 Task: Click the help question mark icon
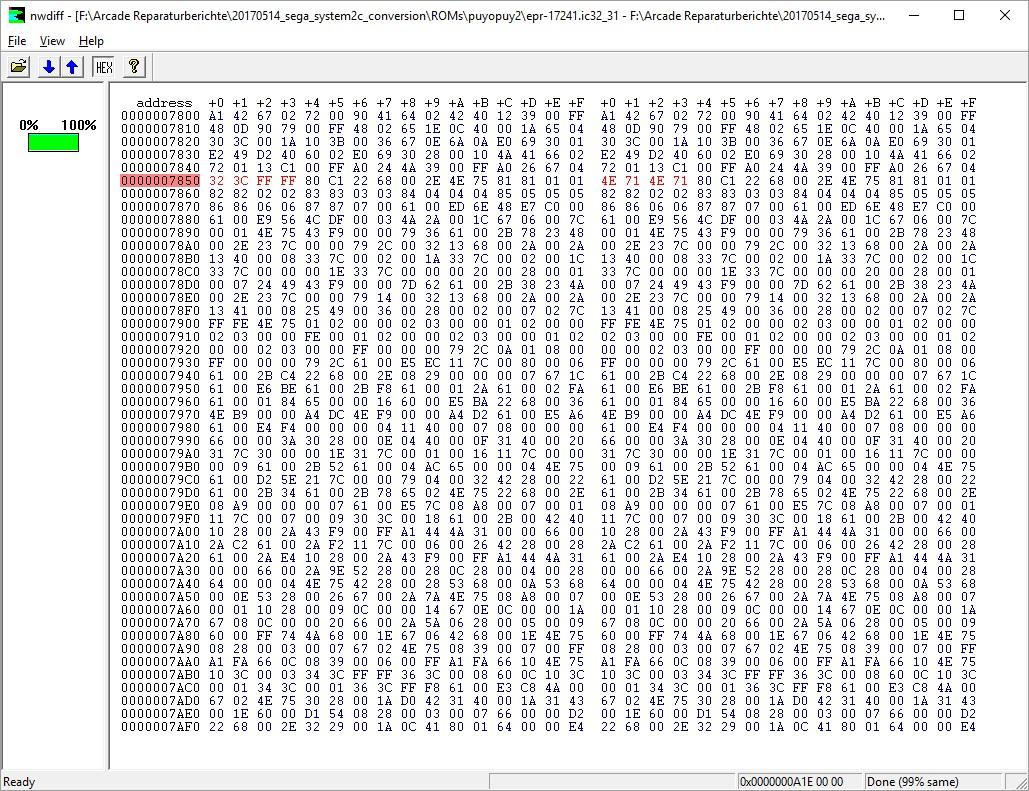pos(134,67)
